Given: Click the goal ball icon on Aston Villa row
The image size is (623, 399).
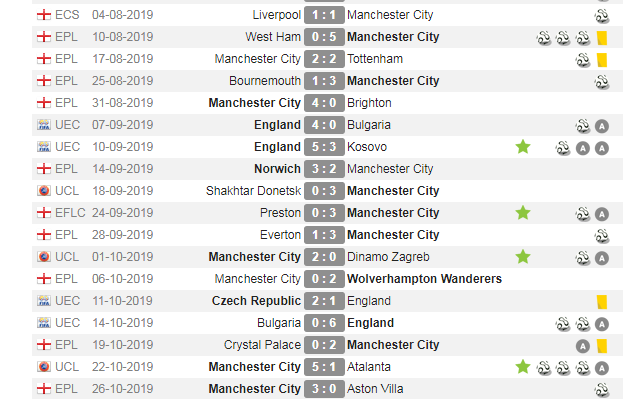Looking at the screenshot, I should tap(602, 390).
